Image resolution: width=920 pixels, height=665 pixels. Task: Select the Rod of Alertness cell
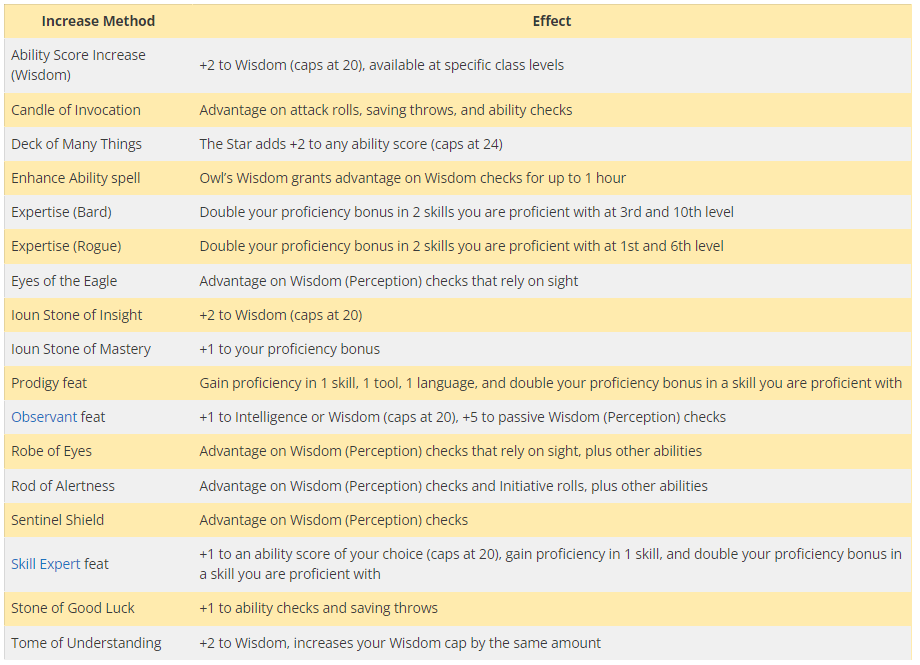tap(63, 486)
